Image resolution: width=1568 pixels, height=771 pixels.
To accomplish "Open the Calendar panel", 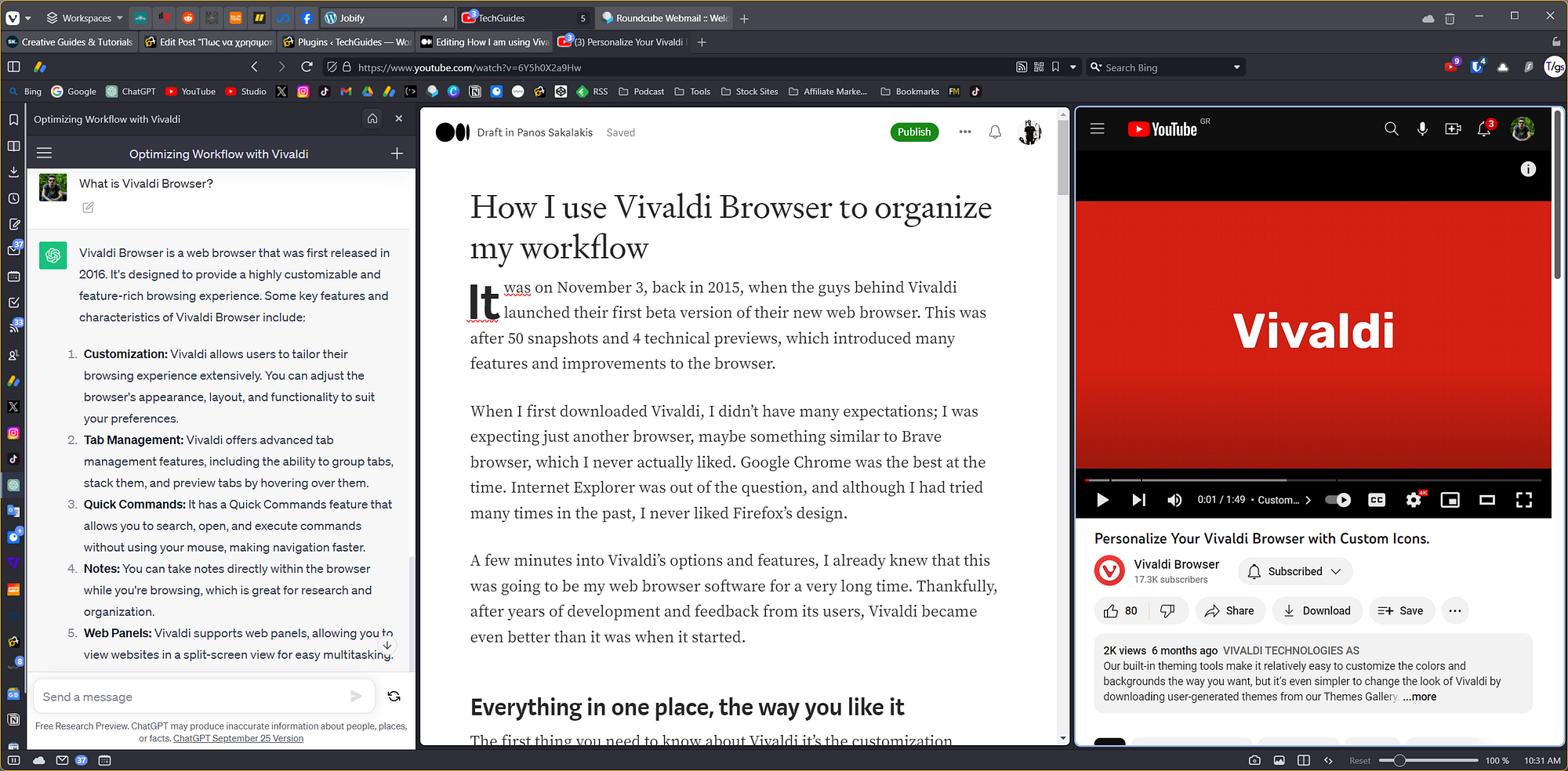I will click(13, 277).
